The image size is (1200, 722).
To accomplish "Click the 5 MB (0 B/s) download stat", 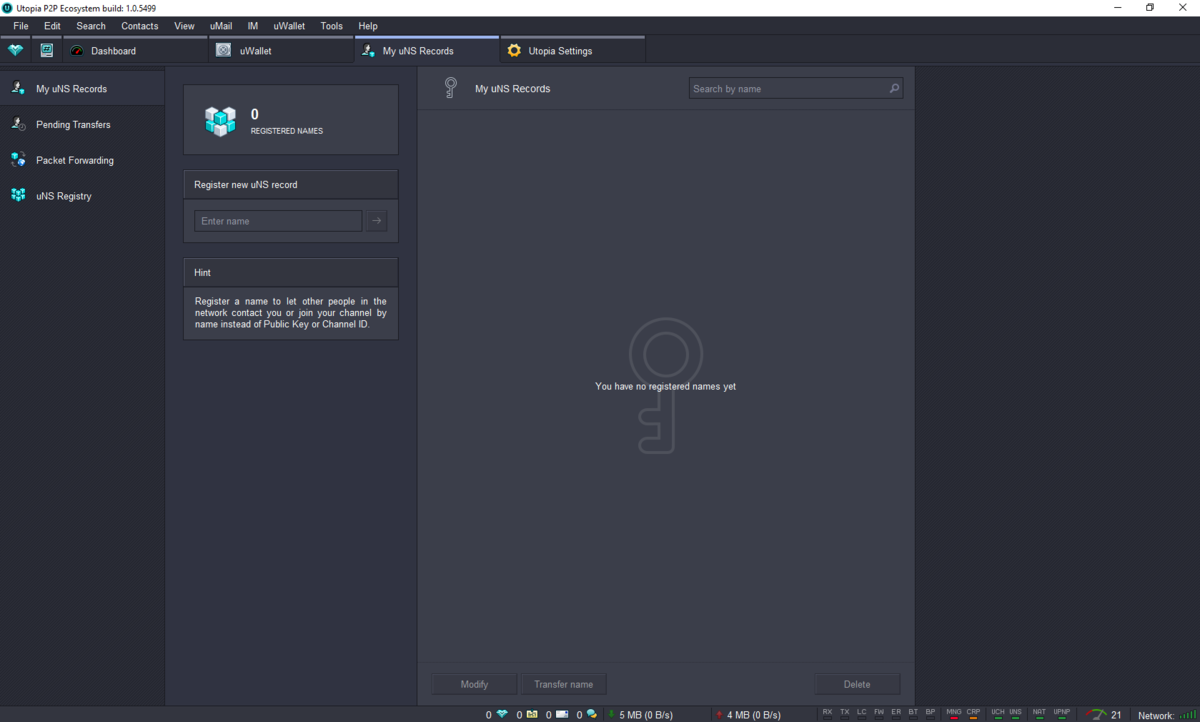I will click(646, 715).
